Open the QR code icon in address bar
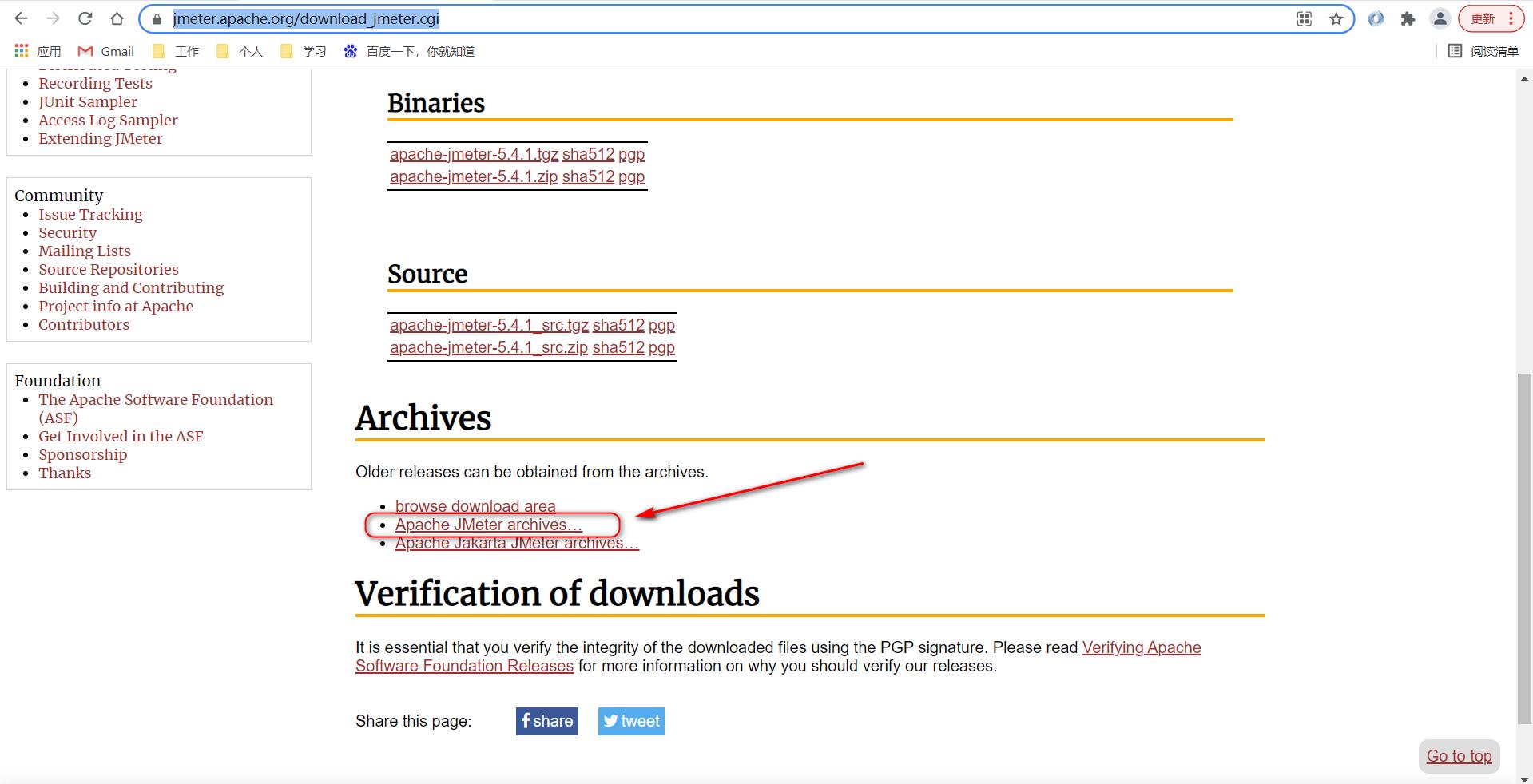 pos(1304,18)
